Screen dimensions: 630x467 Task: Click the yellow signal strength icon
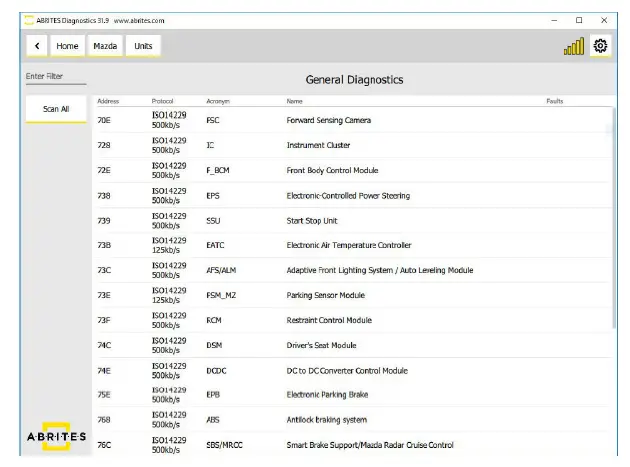point(574,46)
